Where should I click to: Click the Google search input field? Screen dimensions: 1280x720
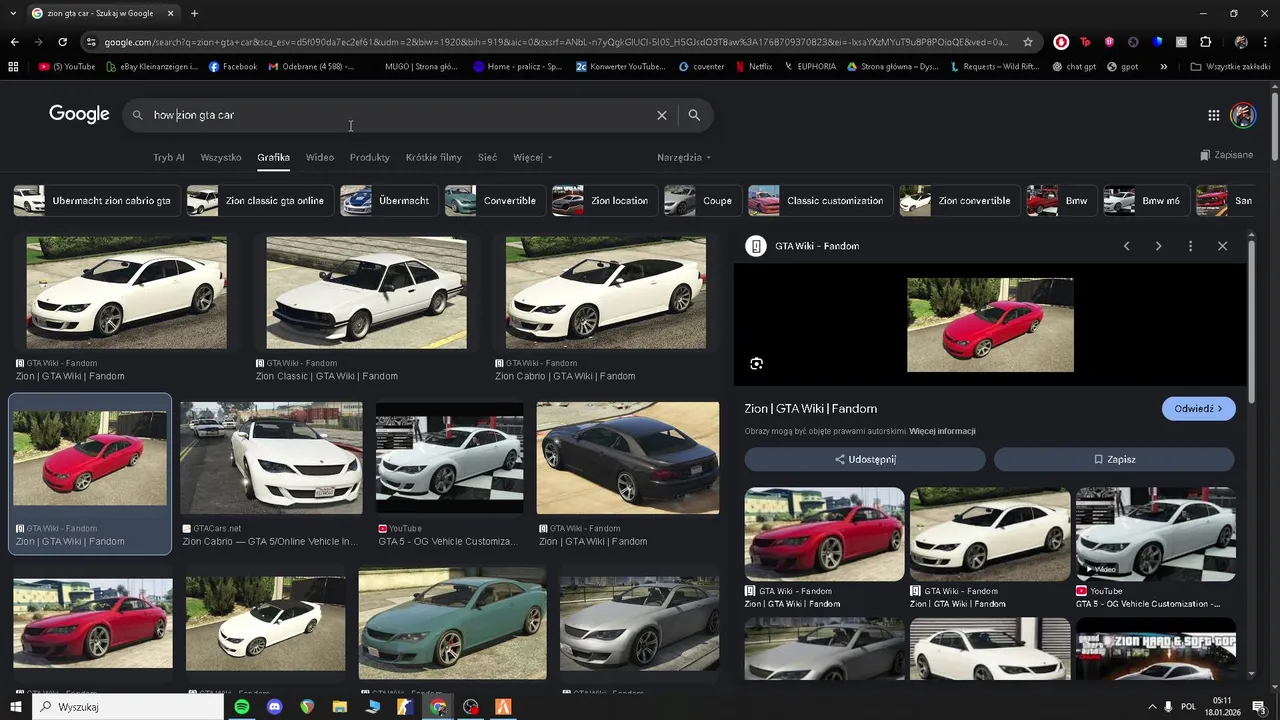(x=400, y=115)
